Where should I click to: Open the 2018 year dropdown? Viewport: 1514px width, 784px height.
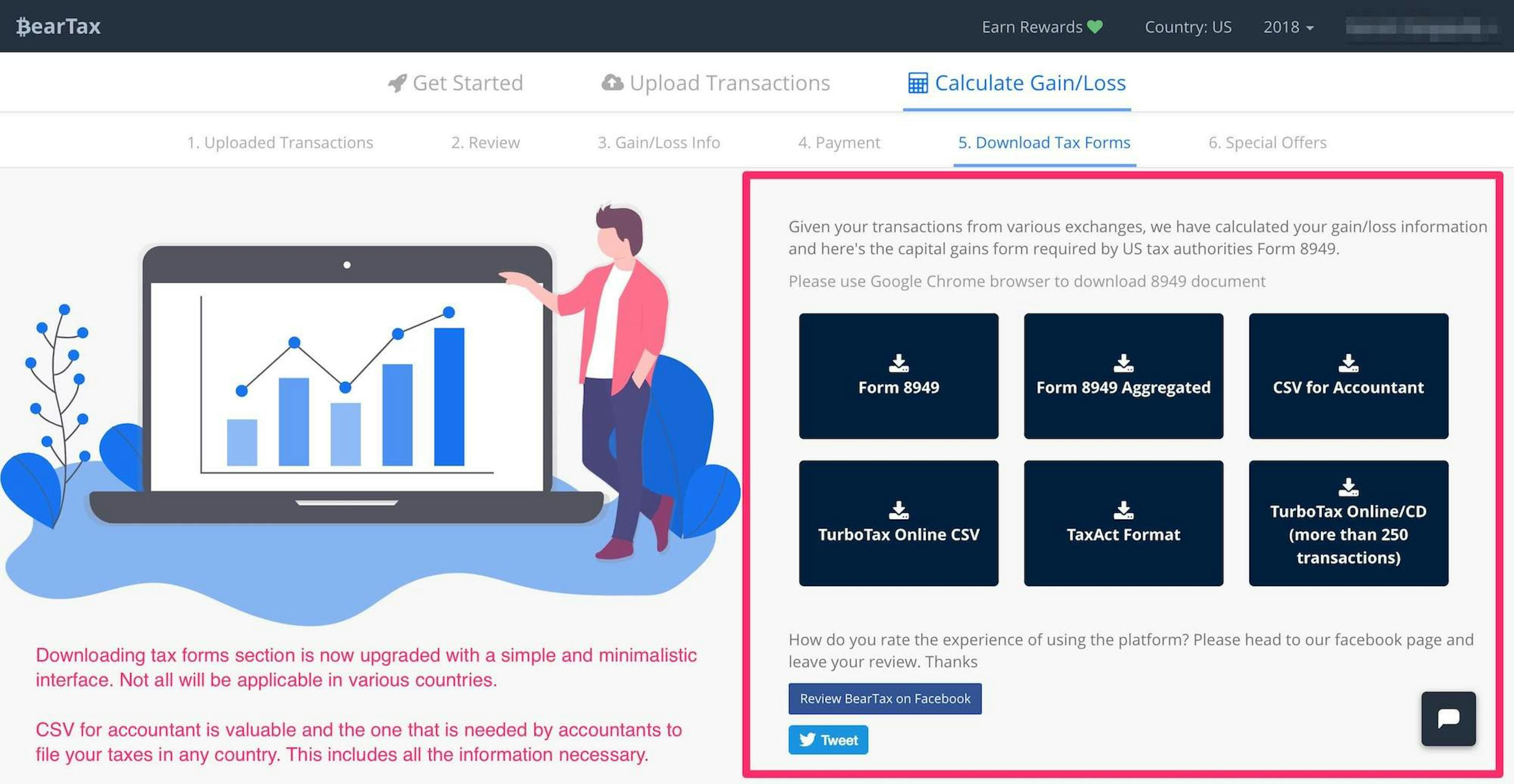(1288, 26)
